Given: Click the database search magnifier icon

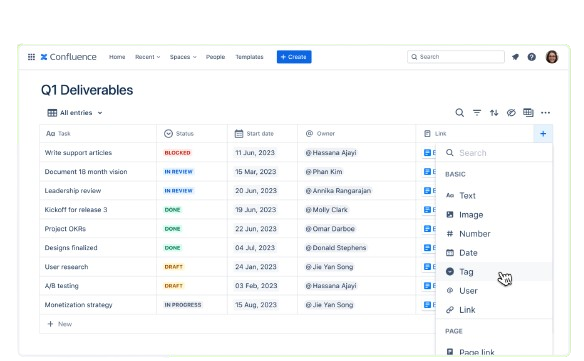Looking at the screenshot, I should coord(460,113).
